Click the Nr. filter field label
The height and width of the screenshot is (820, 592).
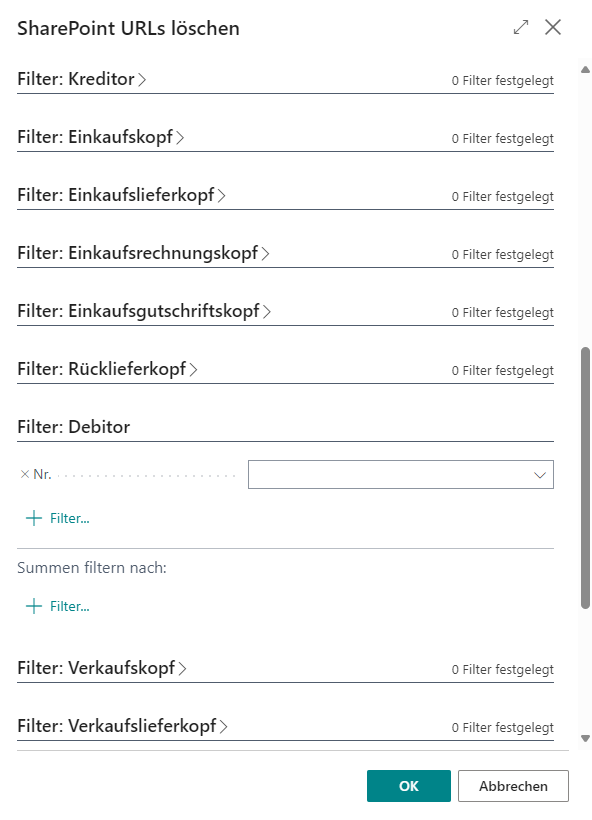[x=41, y=474]
